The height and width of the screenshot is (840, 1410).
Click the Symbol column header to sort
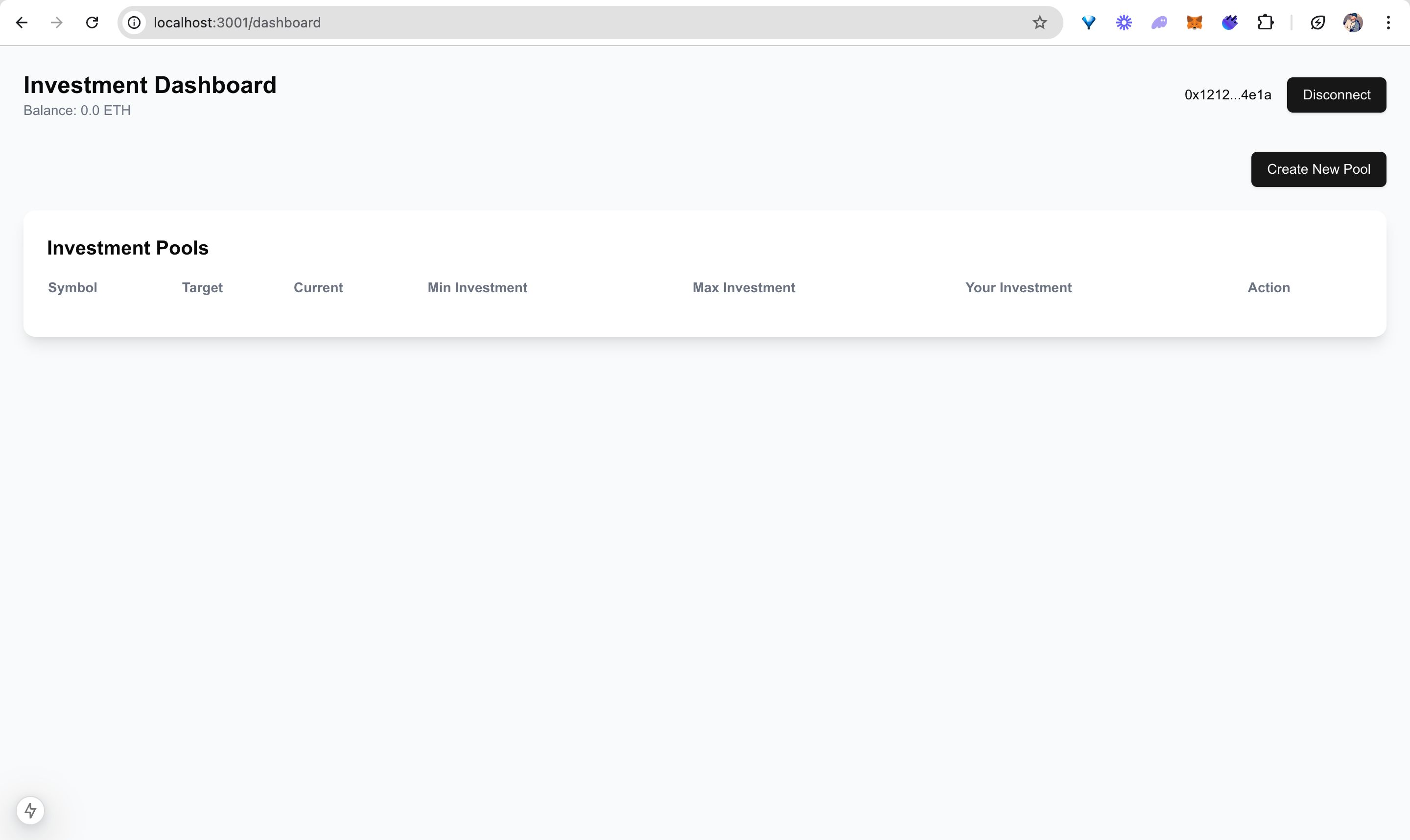tap(72, 288)
